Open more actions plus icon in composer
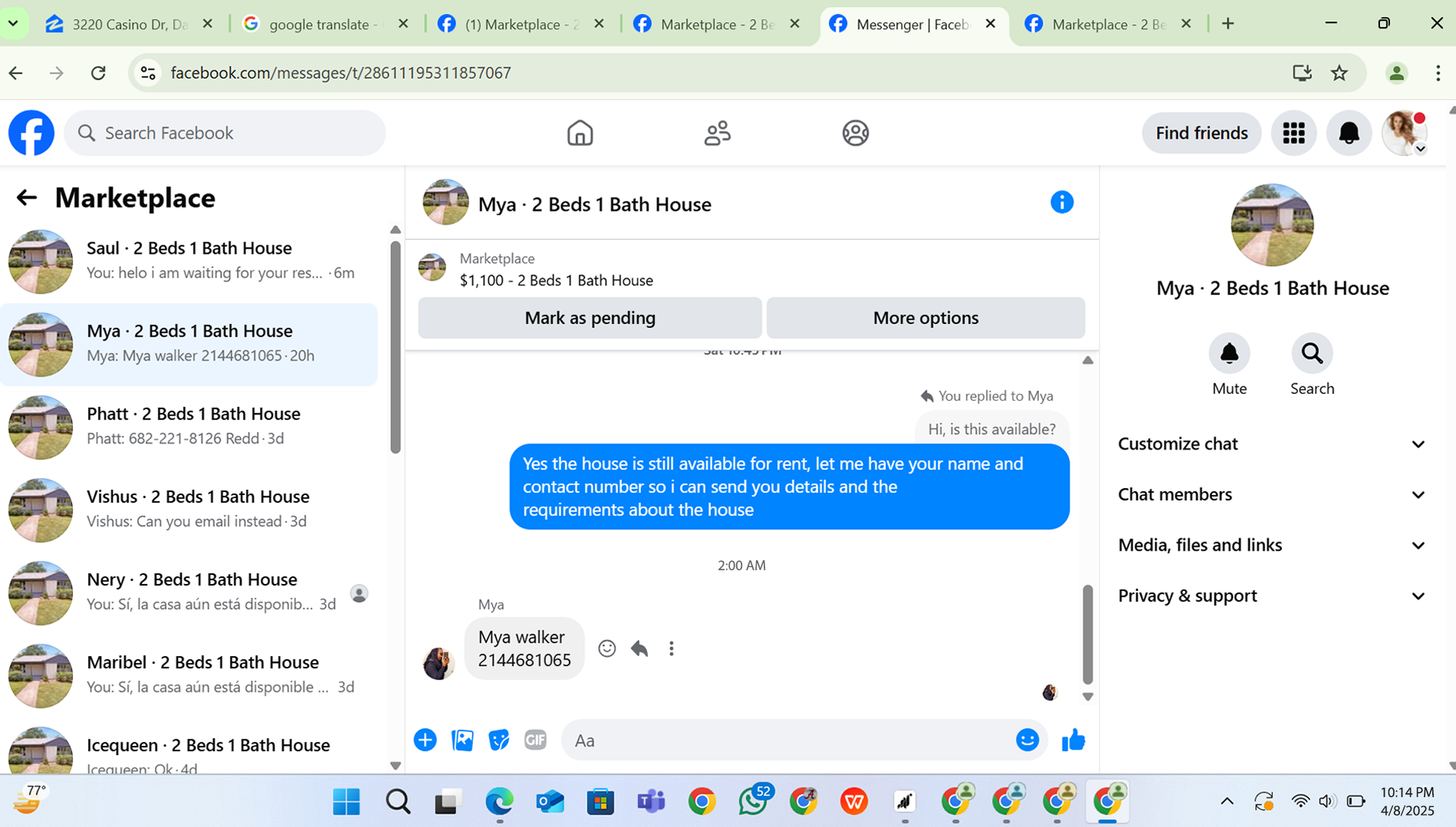The image size is (1456, 827). 425,740
